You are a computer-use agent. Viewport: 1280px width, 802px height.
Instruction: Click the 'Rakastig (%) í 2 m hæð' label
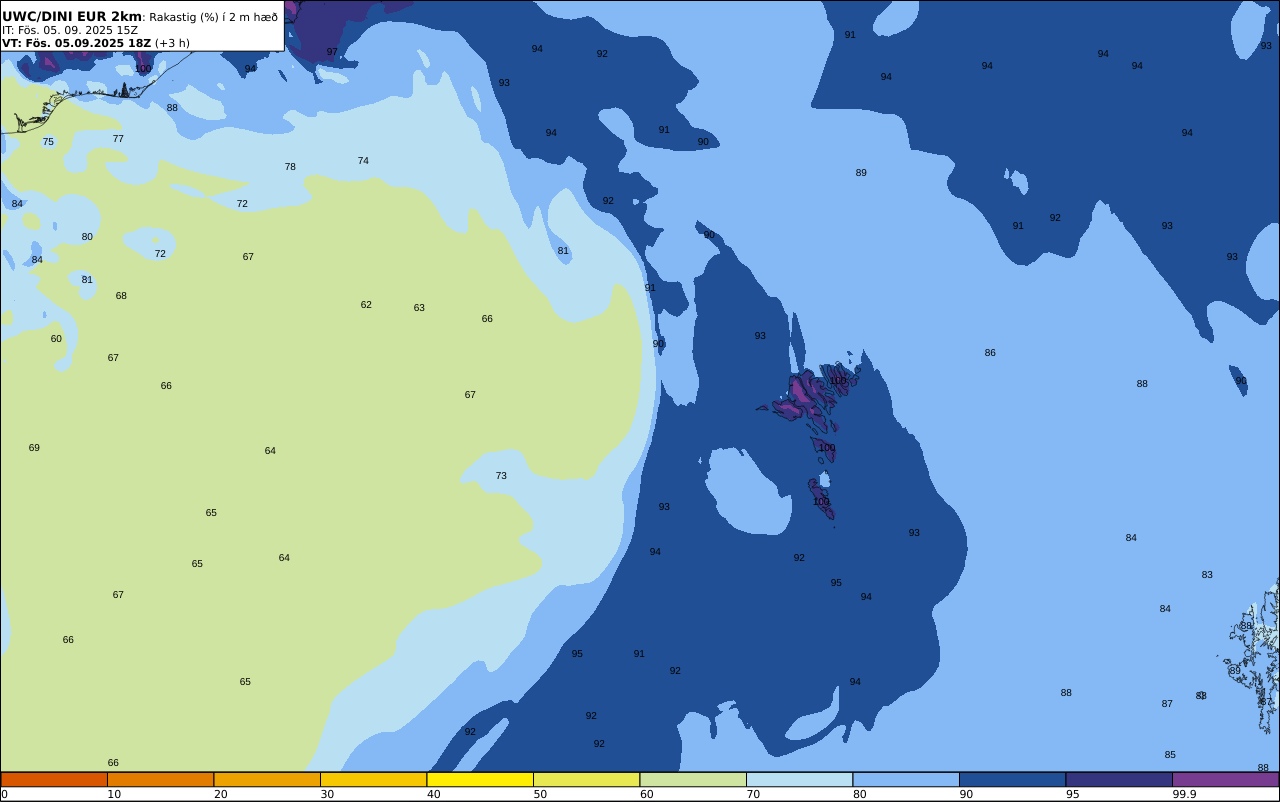[214, 17]
